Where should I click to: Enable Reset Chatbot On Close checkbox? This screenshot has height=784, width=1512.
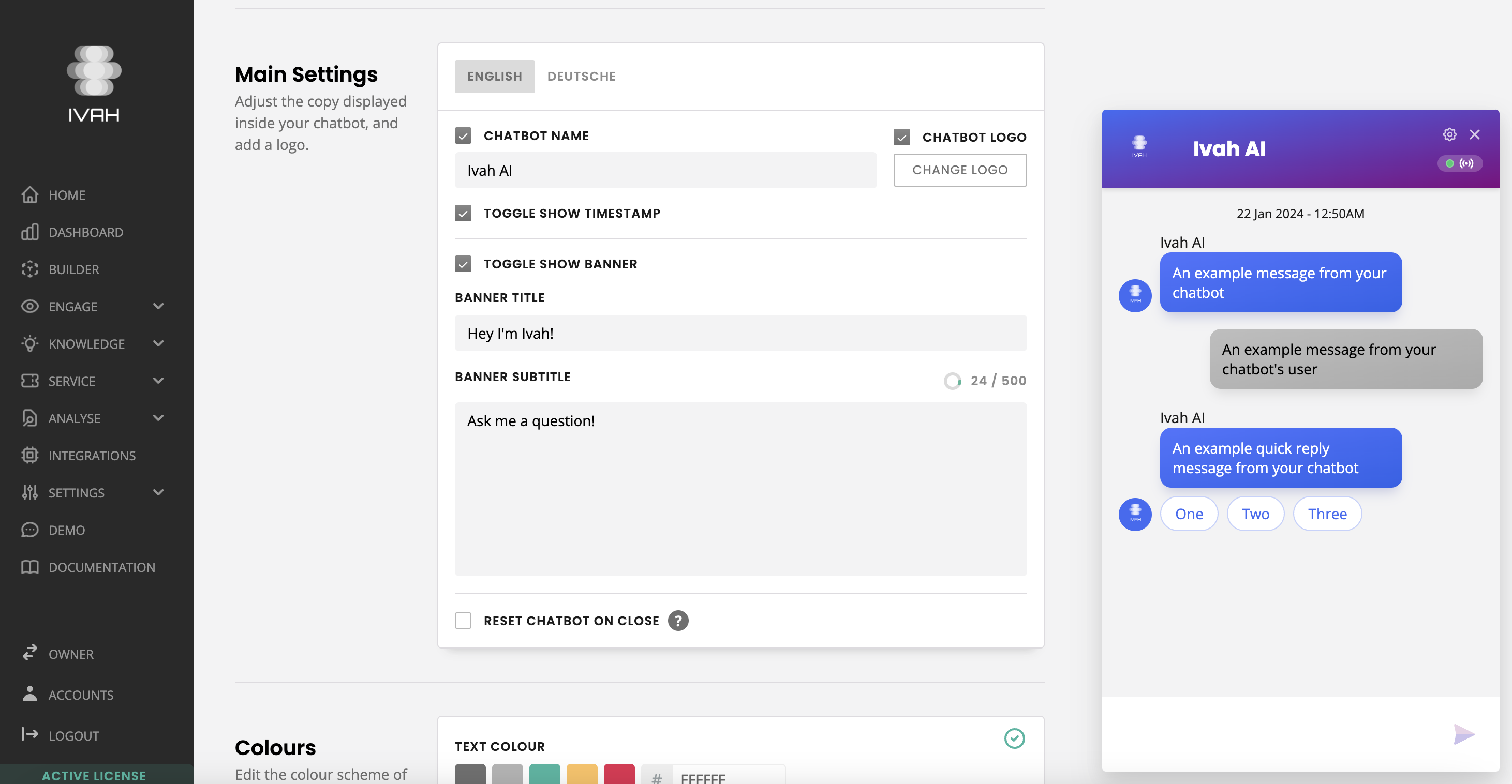coord(463,620)
